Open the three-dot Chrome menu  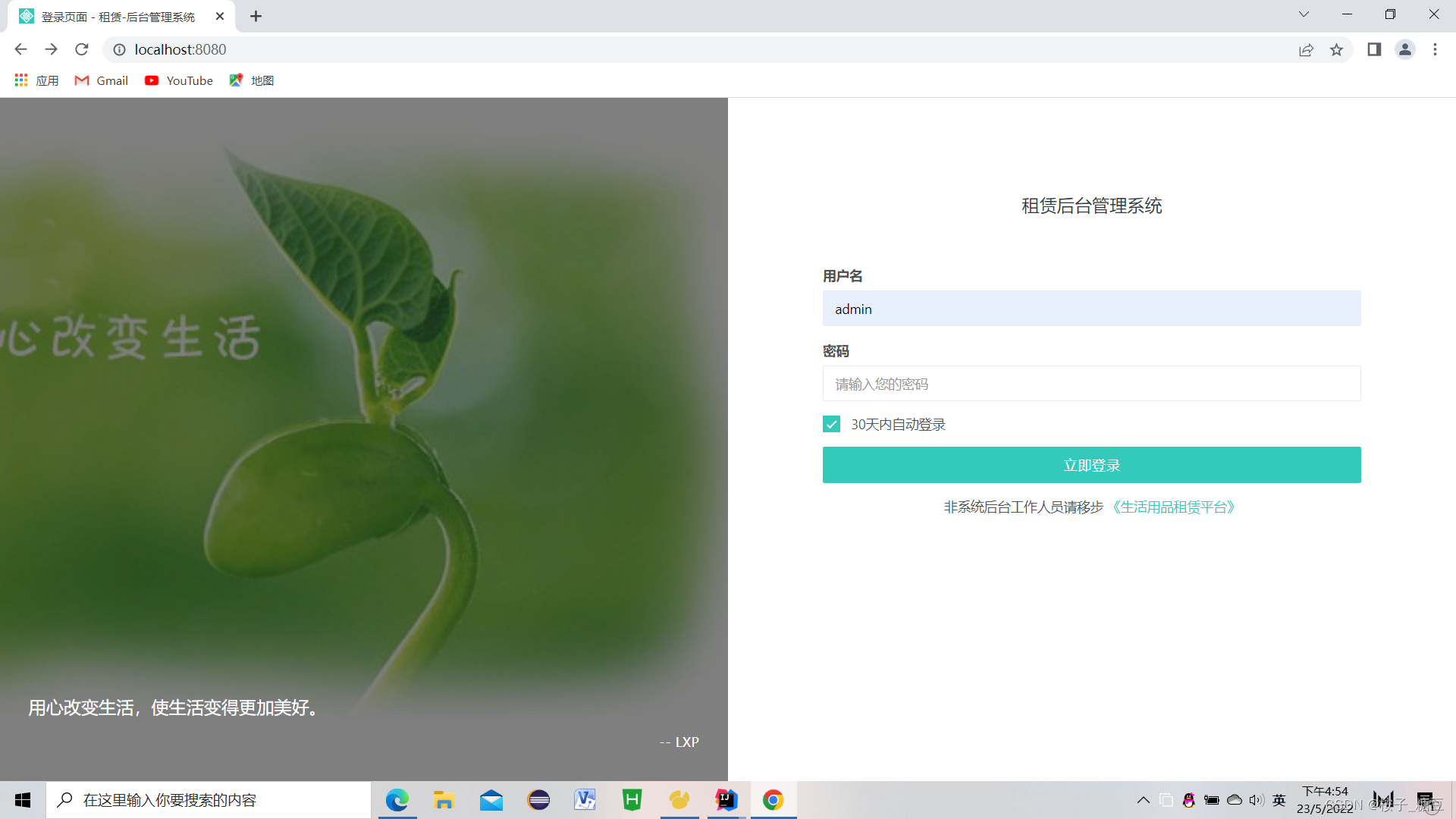1435,49
